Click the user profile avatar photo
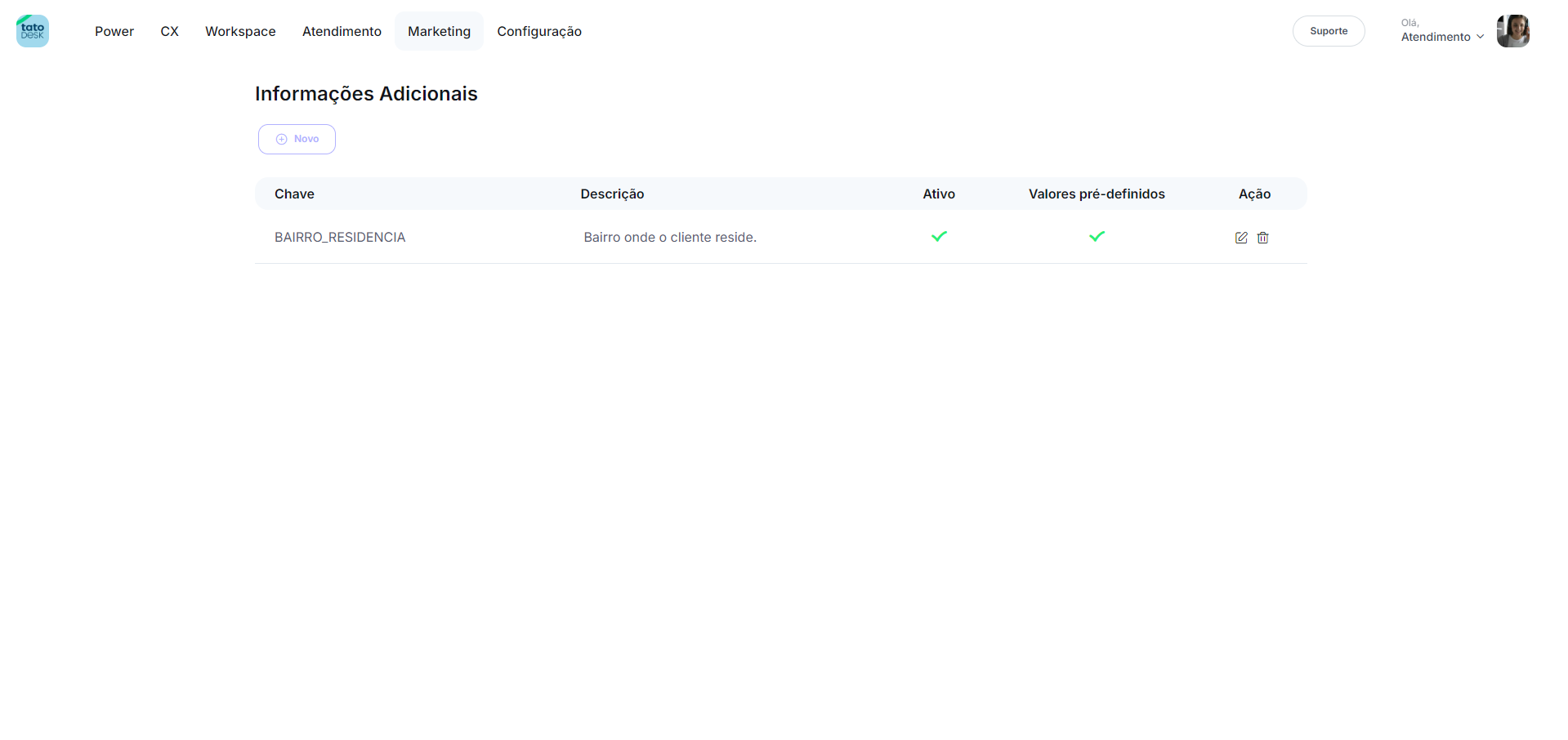The width and height of the screenshot is (1568, 740). [x=1512, y=31]
